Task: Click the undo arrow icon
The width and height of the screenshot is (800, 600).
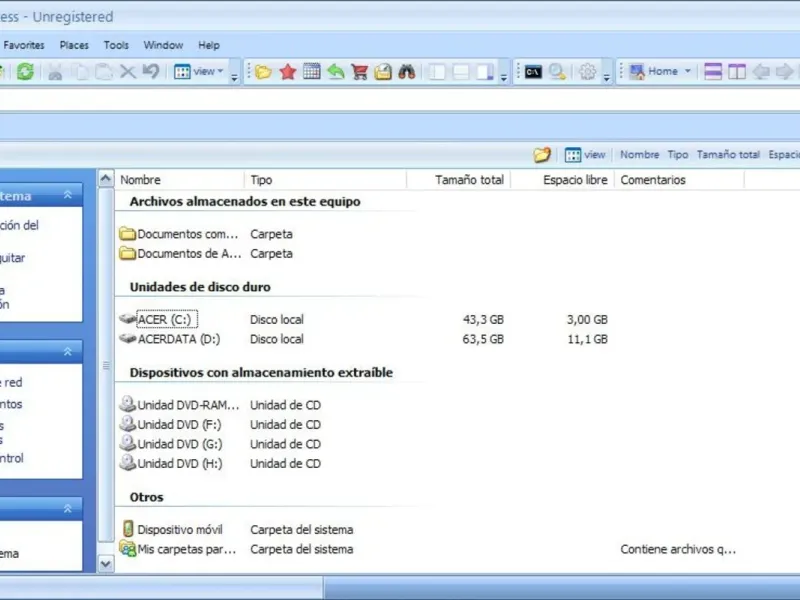Action: 151,71
